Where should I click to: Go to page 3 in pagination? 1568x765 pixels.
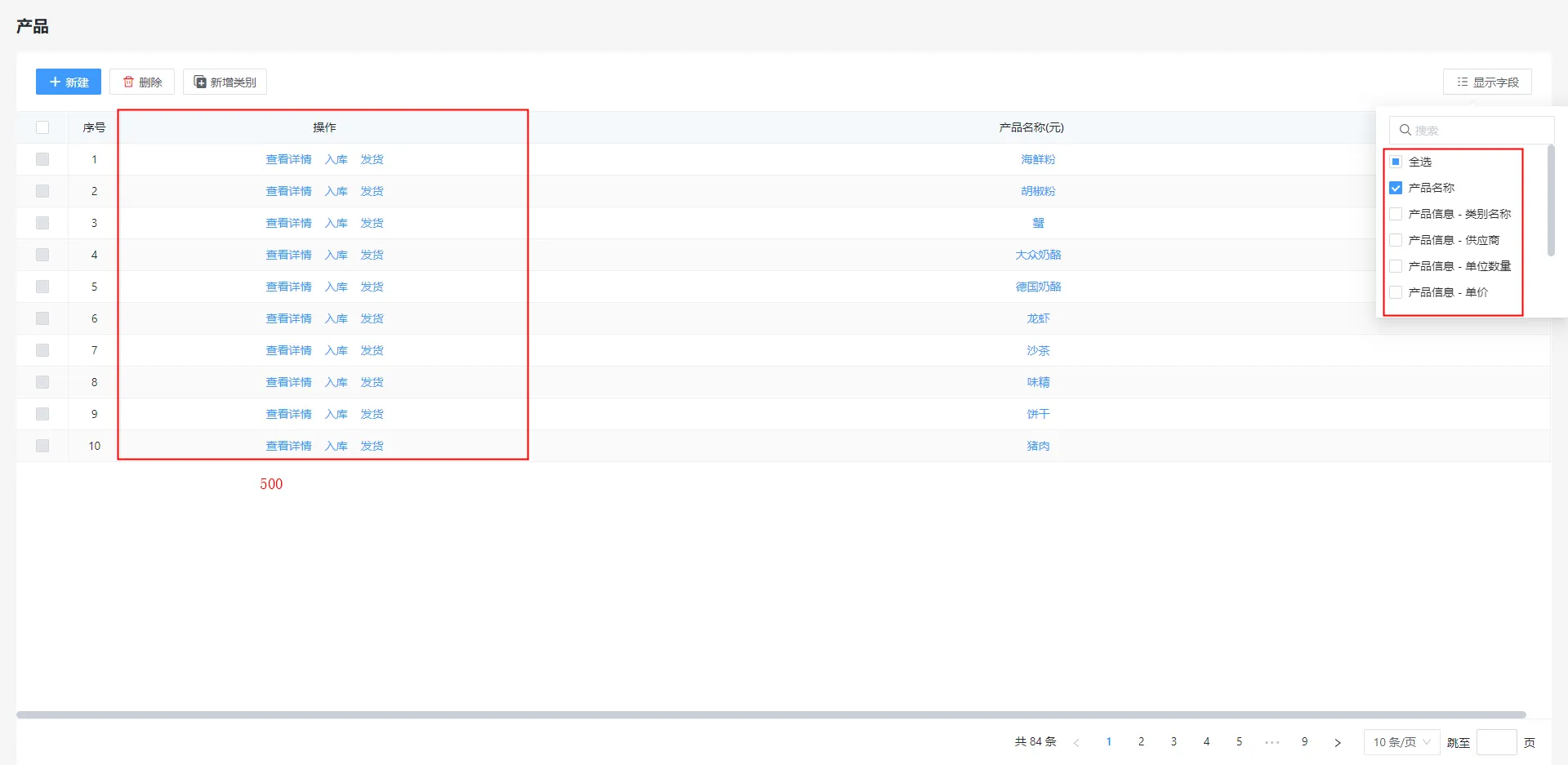[1174, 742]
